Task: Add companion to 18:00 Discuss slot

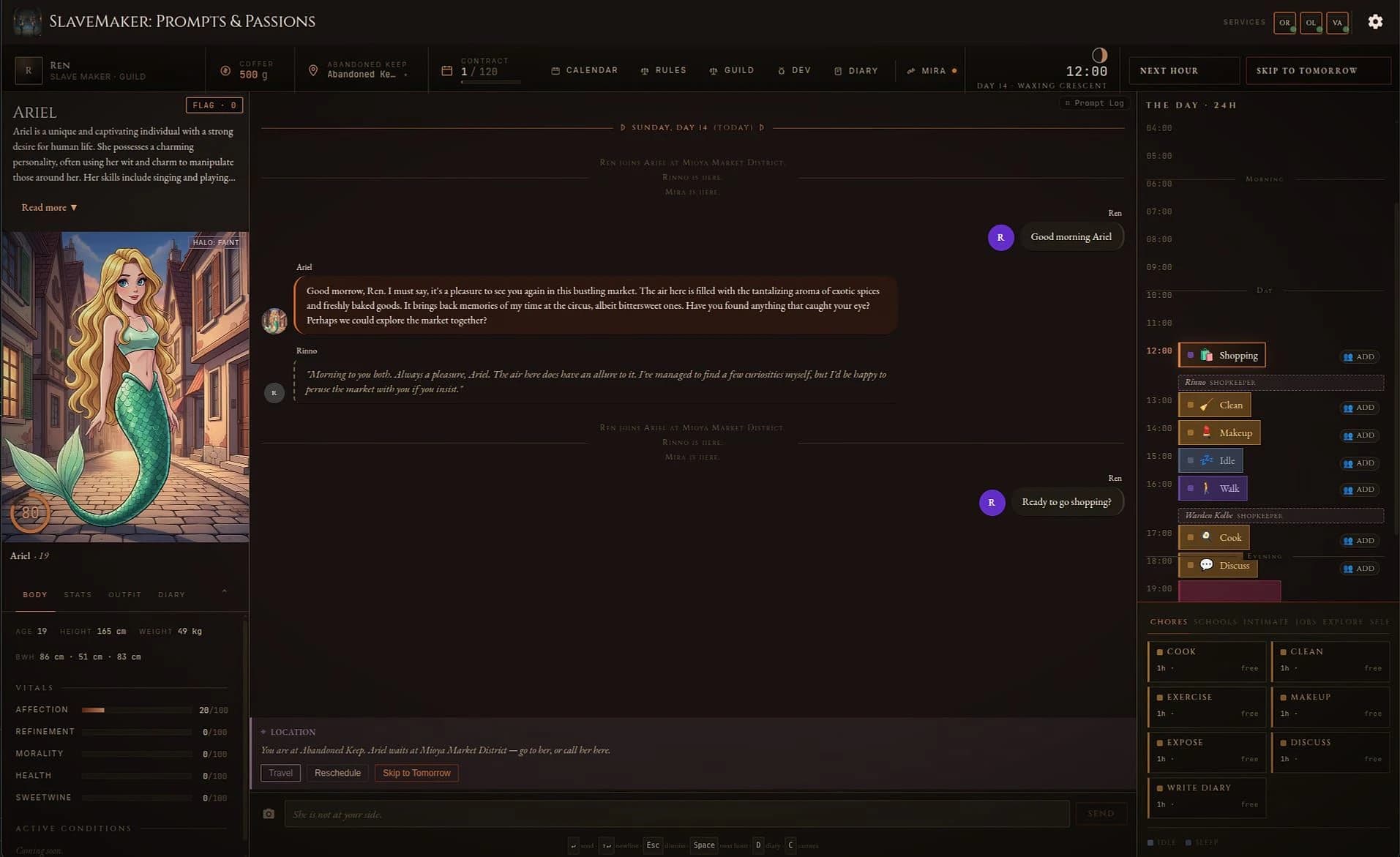Action: point(1359,569)
